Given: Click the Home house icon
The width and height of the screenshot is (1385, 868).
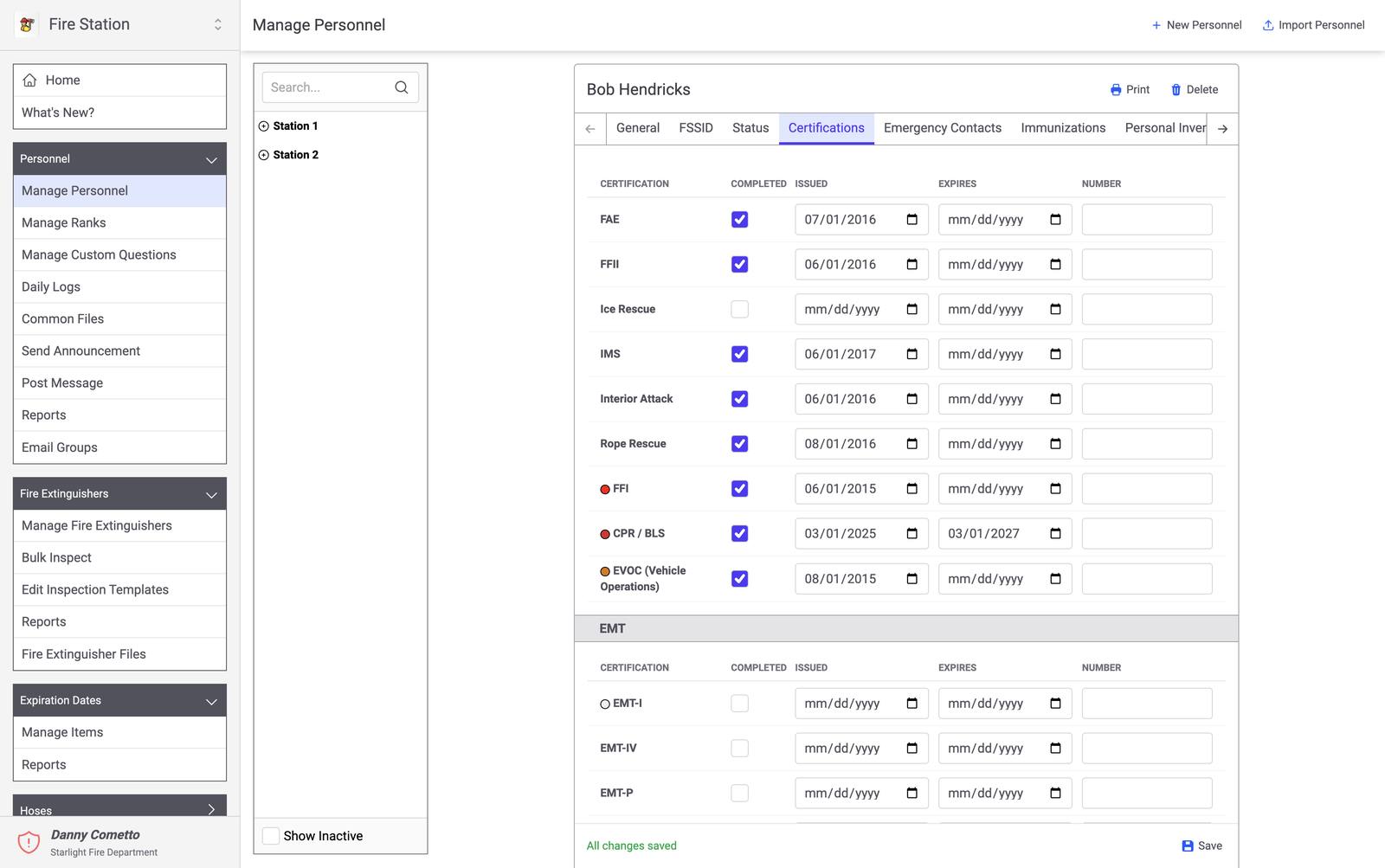Looking at the screenshot, I should pyautogui.click(x=29, y=80).
